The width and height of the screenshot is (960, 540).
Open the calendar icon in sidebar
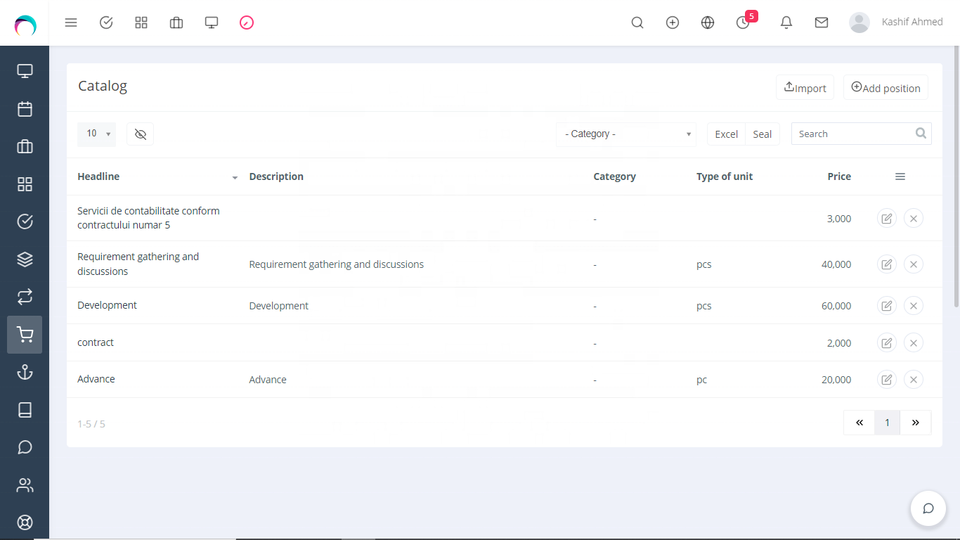25,109
